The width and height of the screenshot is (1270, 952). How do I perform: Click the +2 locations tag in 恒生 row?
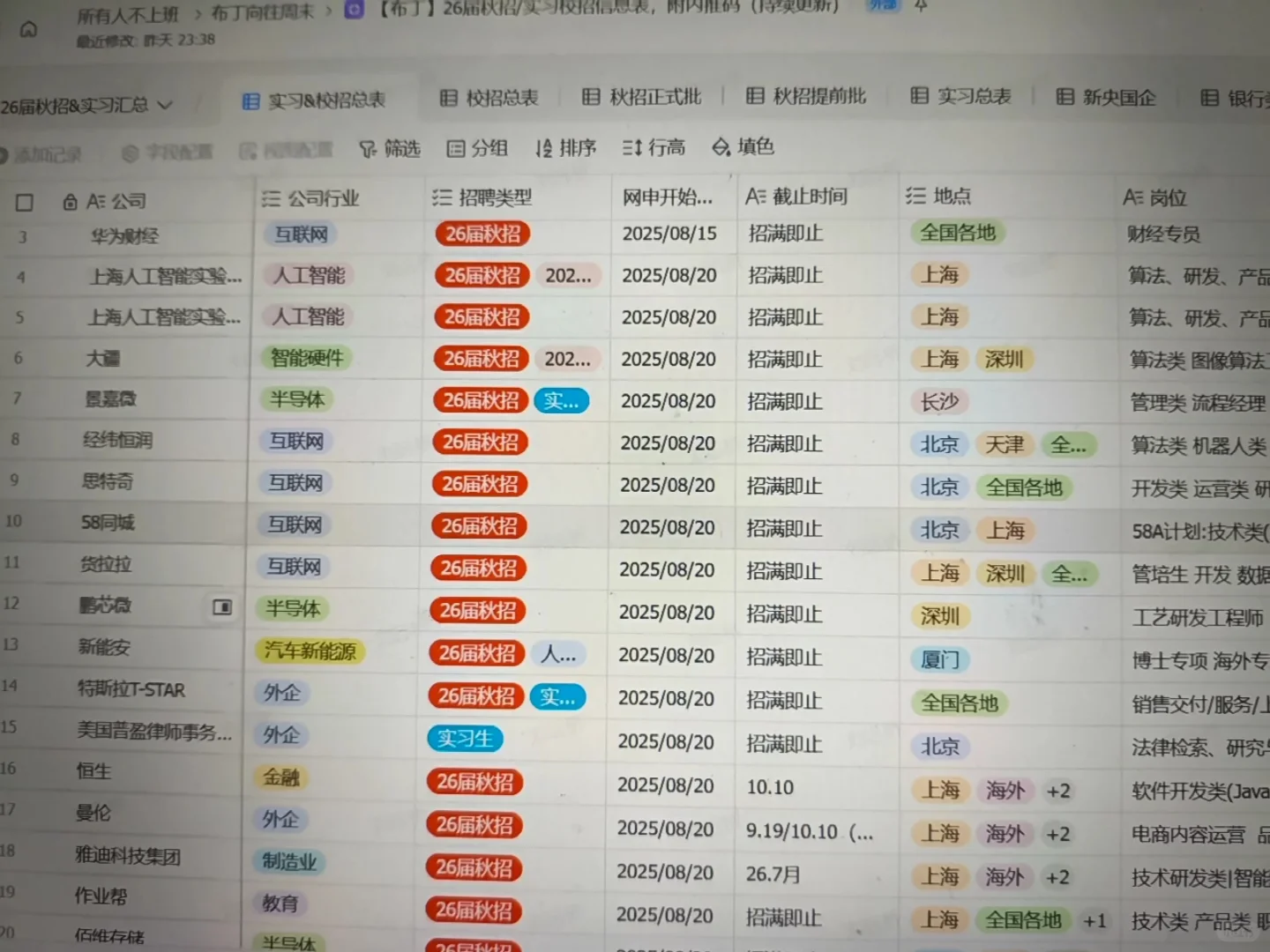[1058, 792]
